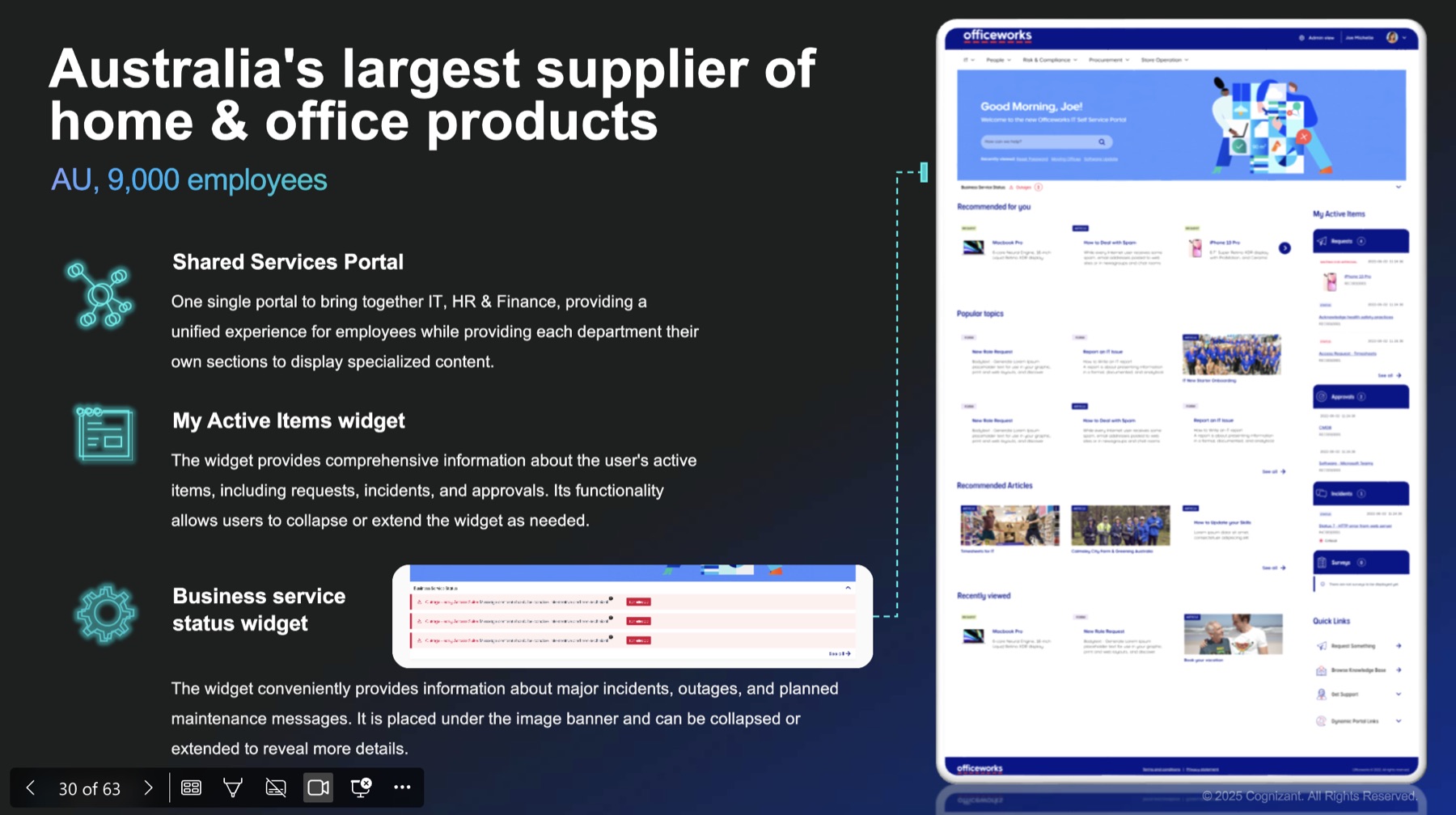Open the slide grid view icon
Image resolution: width=1456 pixels, height=815 pixels.
[191, 788]
